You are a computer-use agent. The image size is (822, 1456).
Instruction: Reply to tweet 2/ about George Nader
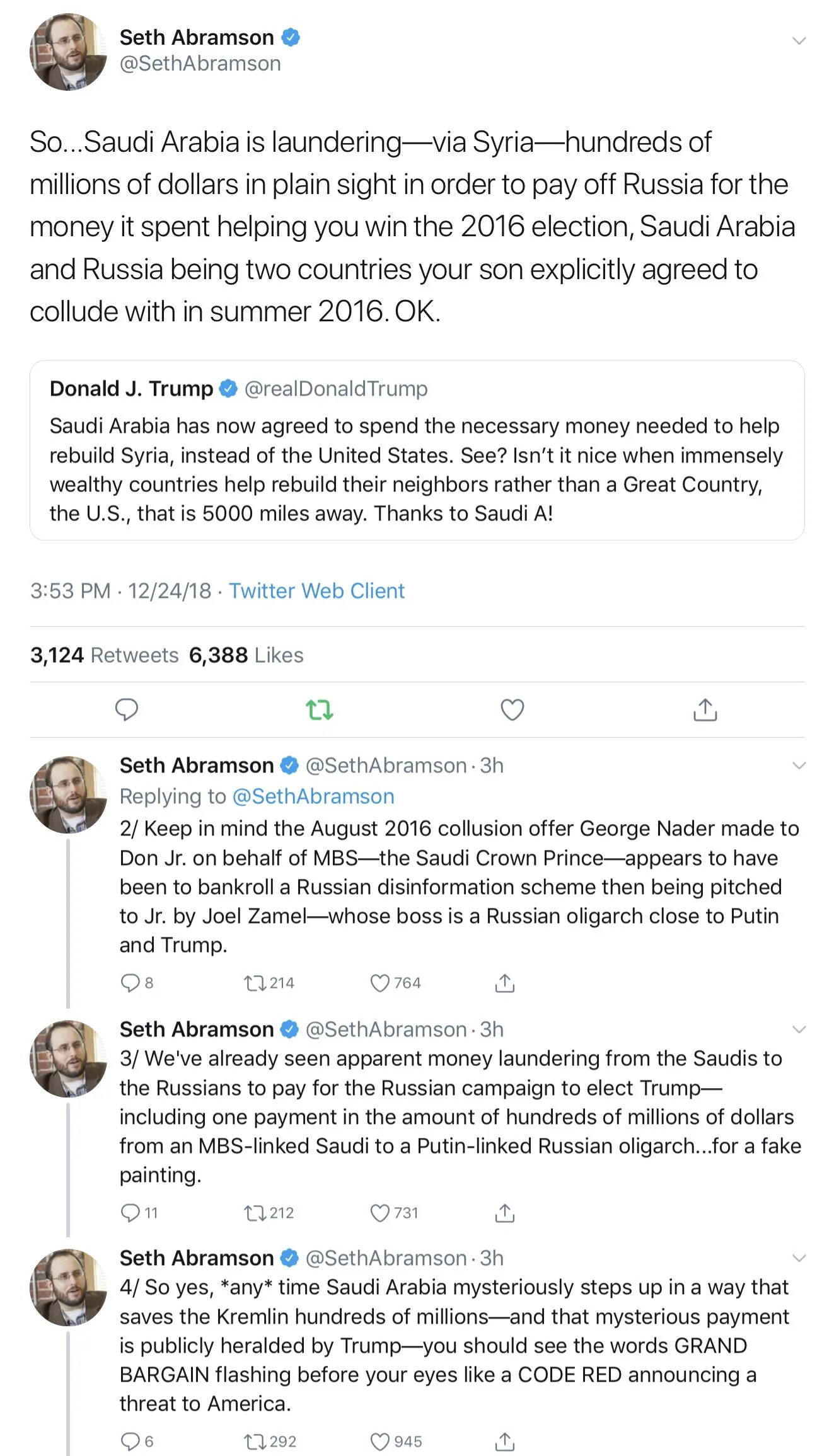[130, 983]
